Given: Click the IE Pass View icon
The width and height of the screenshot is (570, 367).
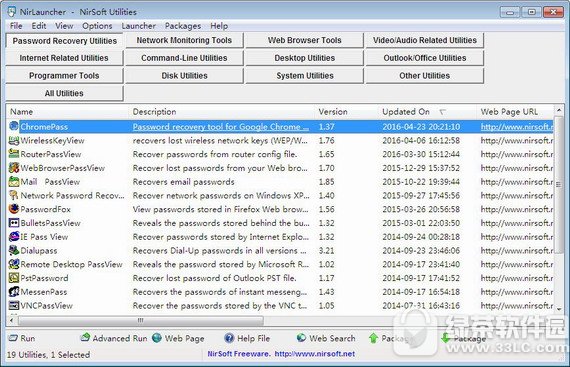Looking at the screenshot, I should point(13,237).
